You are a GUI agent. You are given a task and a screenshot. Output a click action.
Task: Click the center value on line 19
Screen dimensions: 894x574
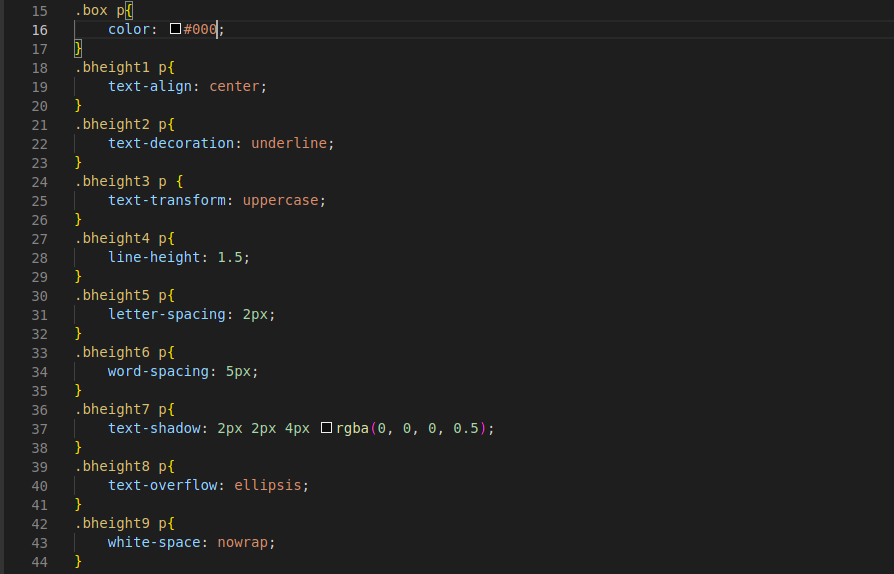234,86
